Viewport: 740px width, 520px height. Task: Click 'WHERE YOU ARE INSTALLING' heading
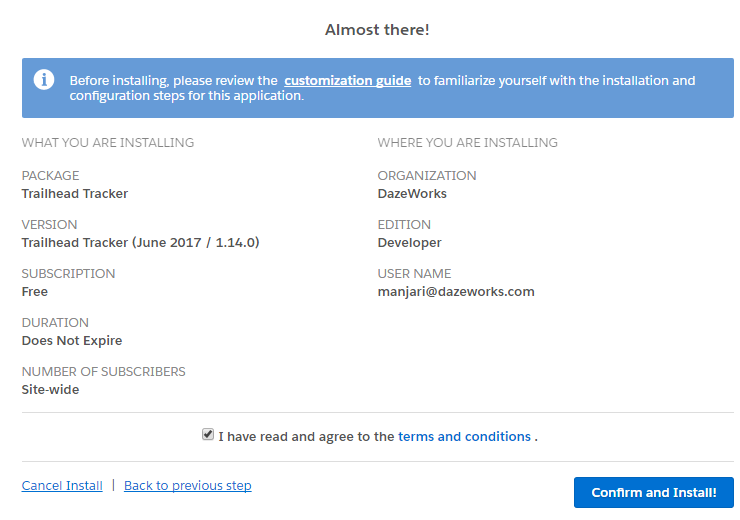click(x=467, y=143)
